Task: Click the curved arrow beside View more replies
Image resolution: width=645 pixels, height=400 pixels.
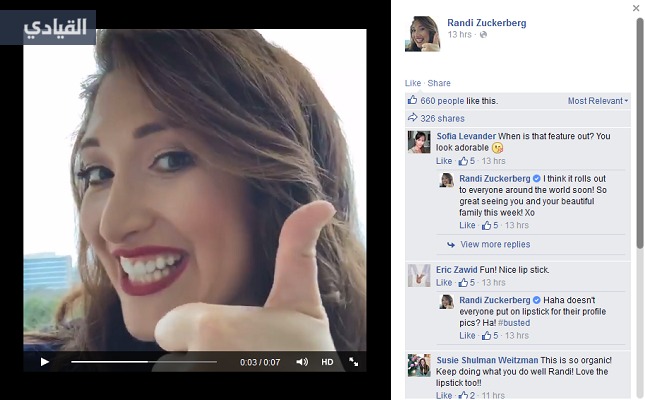Action: point(451,245)
